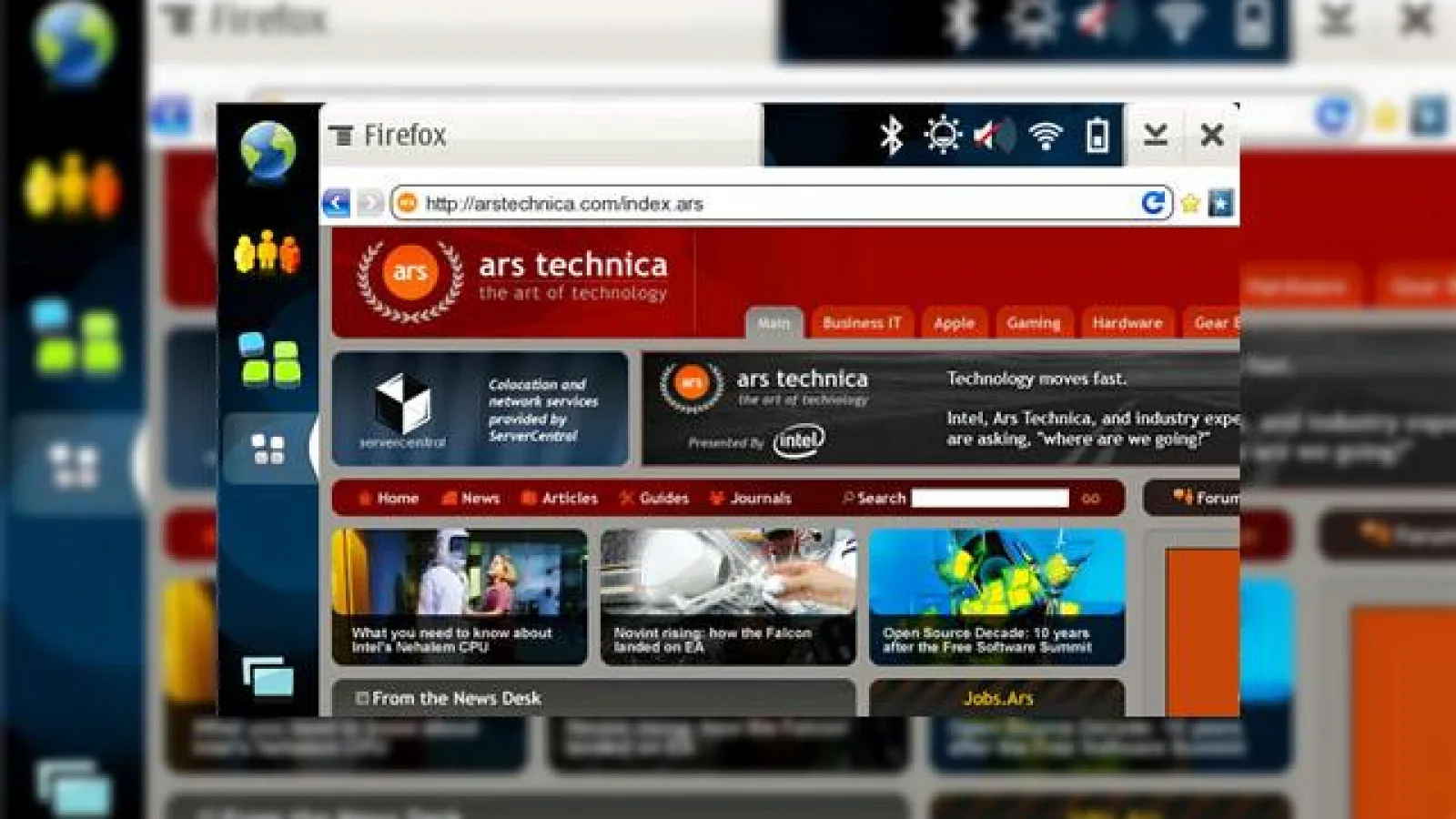Toggle Bluetooth from the status bar
1456x819 pixels.
[891, 136]
